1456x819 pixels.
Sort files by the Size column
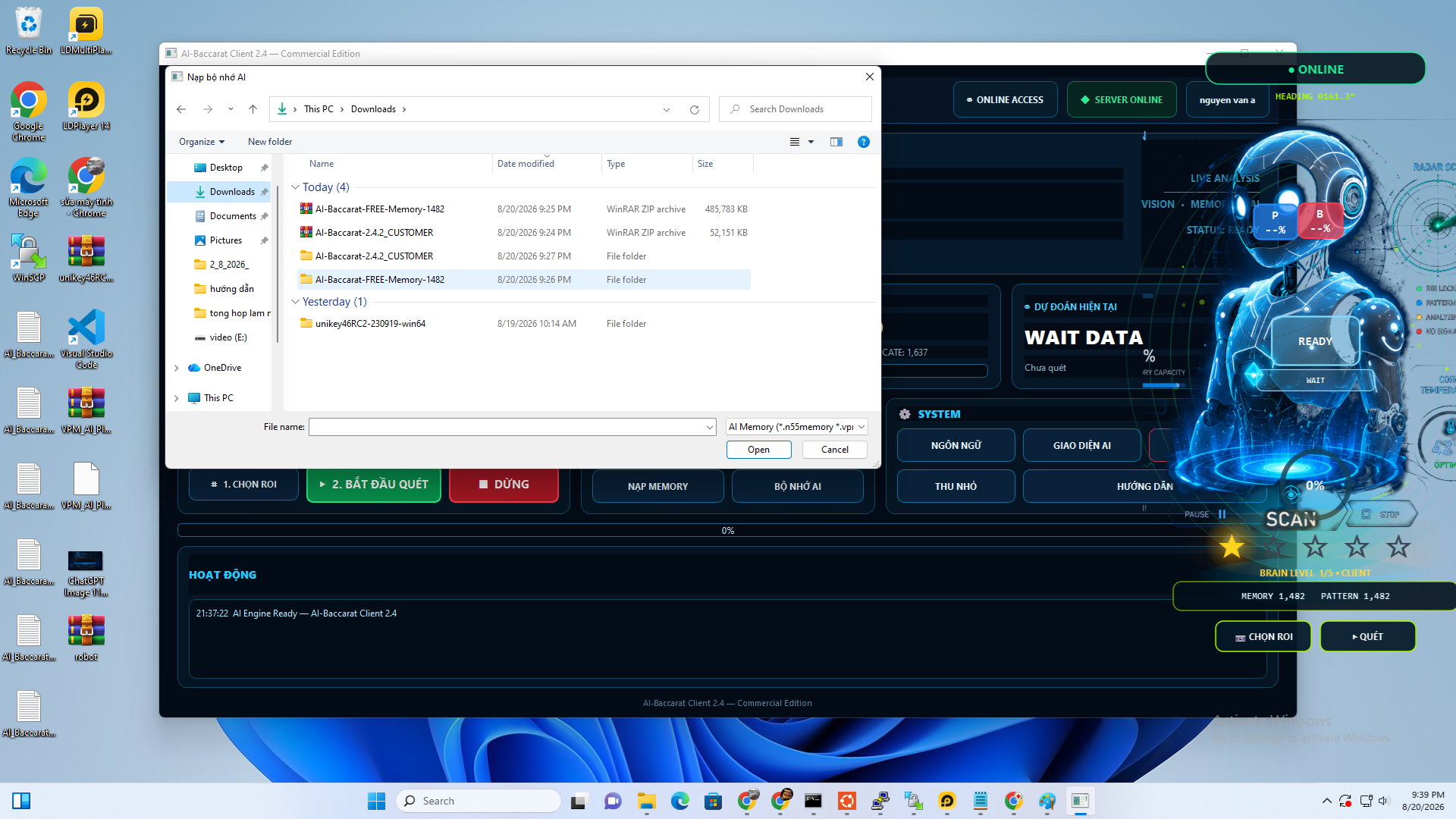pos(723,164)
